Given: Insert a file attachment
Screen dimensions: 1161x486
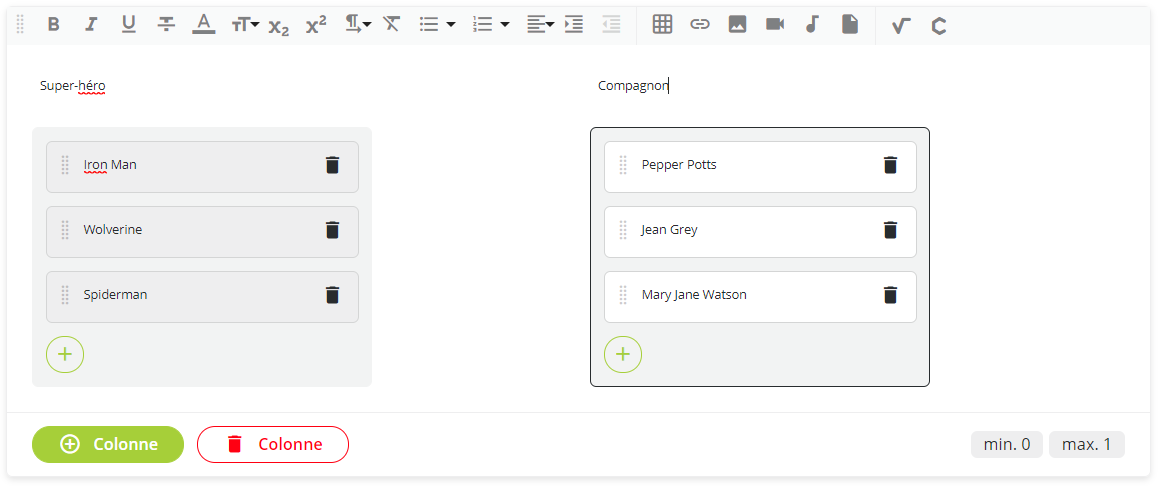Looking at the screenshot, I should click(x=850, y=24).
